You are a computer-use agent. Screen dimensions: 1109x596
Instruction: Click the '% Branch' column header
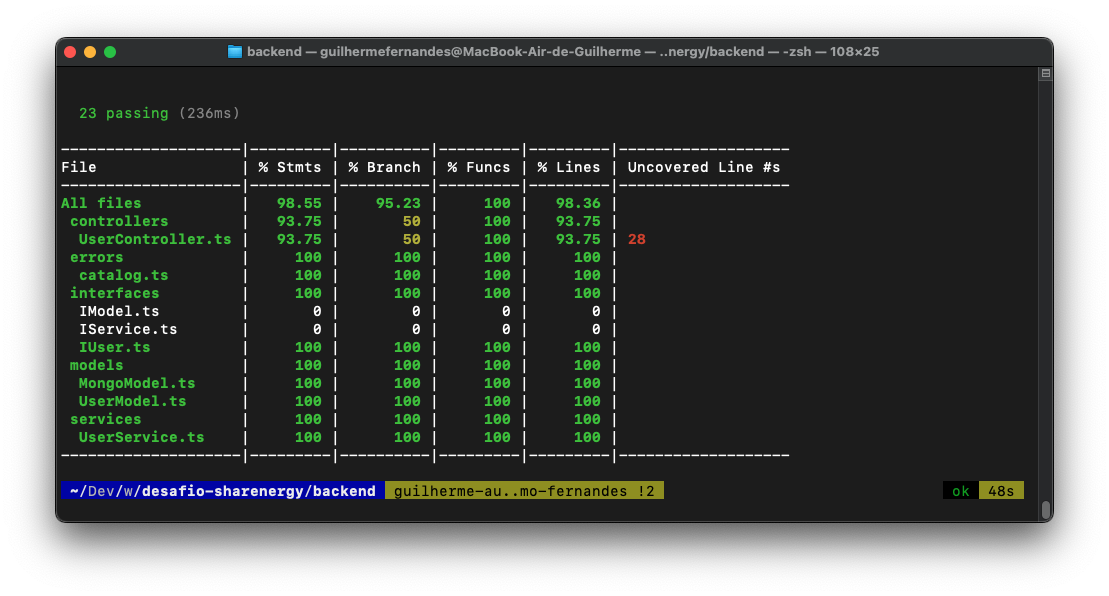coord(384,168)
